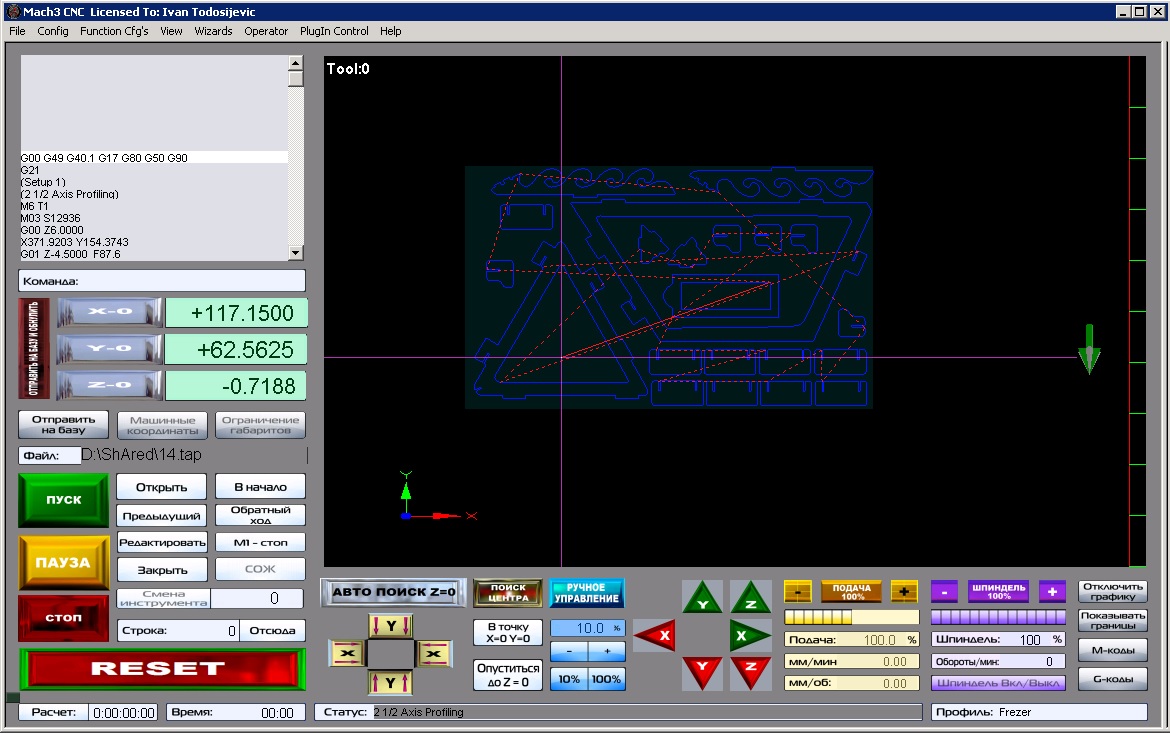Close the loaded file (Закрыть)

click(x=162, y=570)
